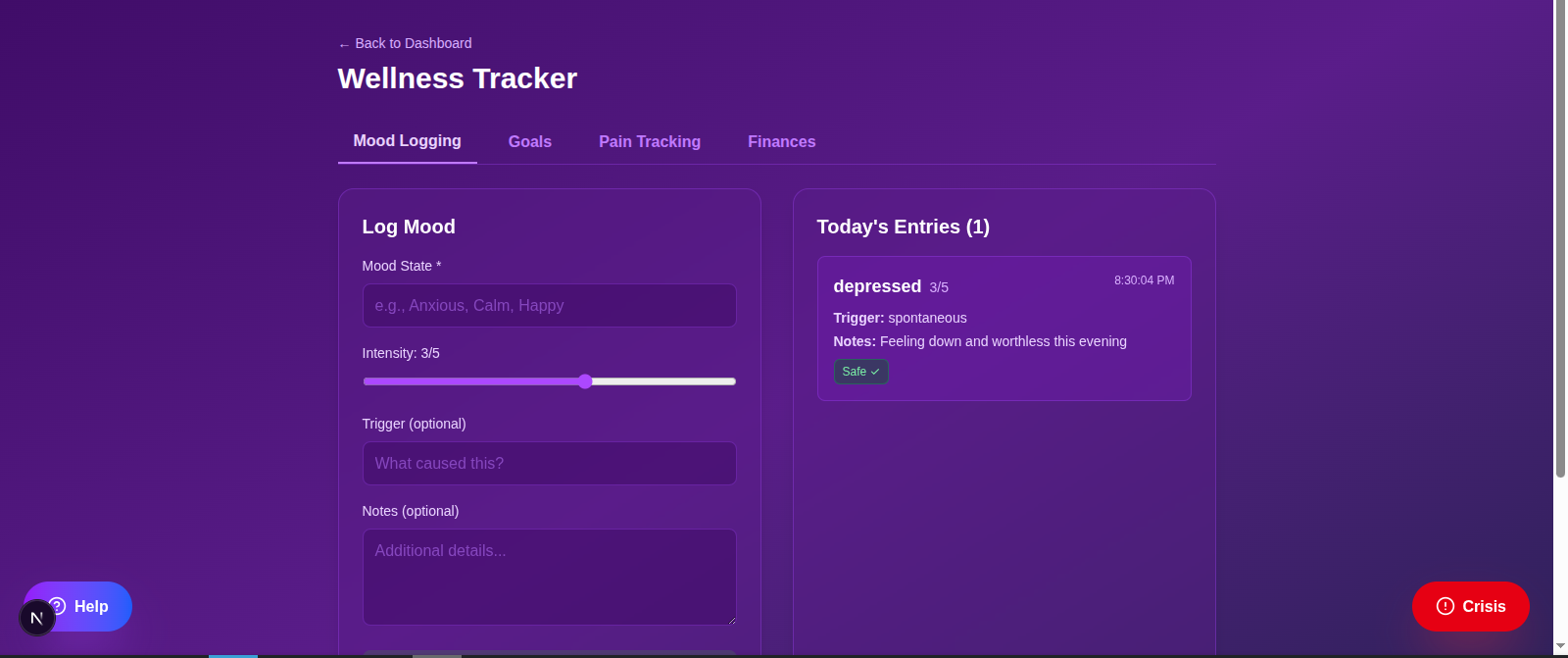Click the exclamation icon in Crisis button
Viewport: 1568px width, 658px height.
(1445, 607)
